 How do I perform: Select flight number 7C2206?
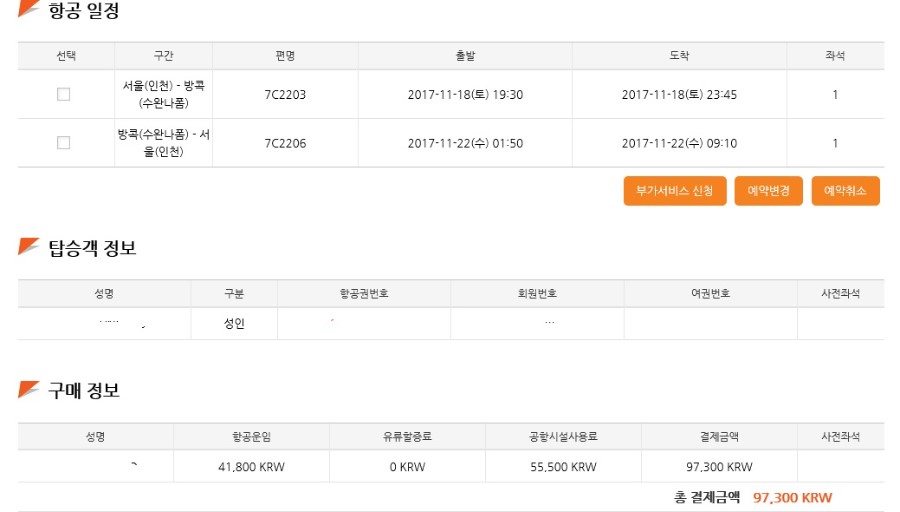[285, 143]
